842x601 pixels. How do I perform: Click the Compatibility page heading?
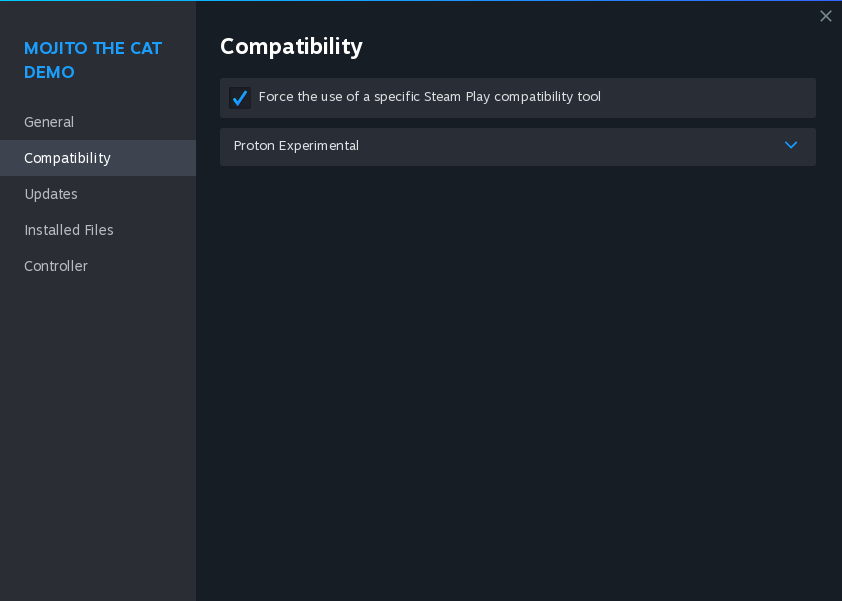tap(291, 46)
